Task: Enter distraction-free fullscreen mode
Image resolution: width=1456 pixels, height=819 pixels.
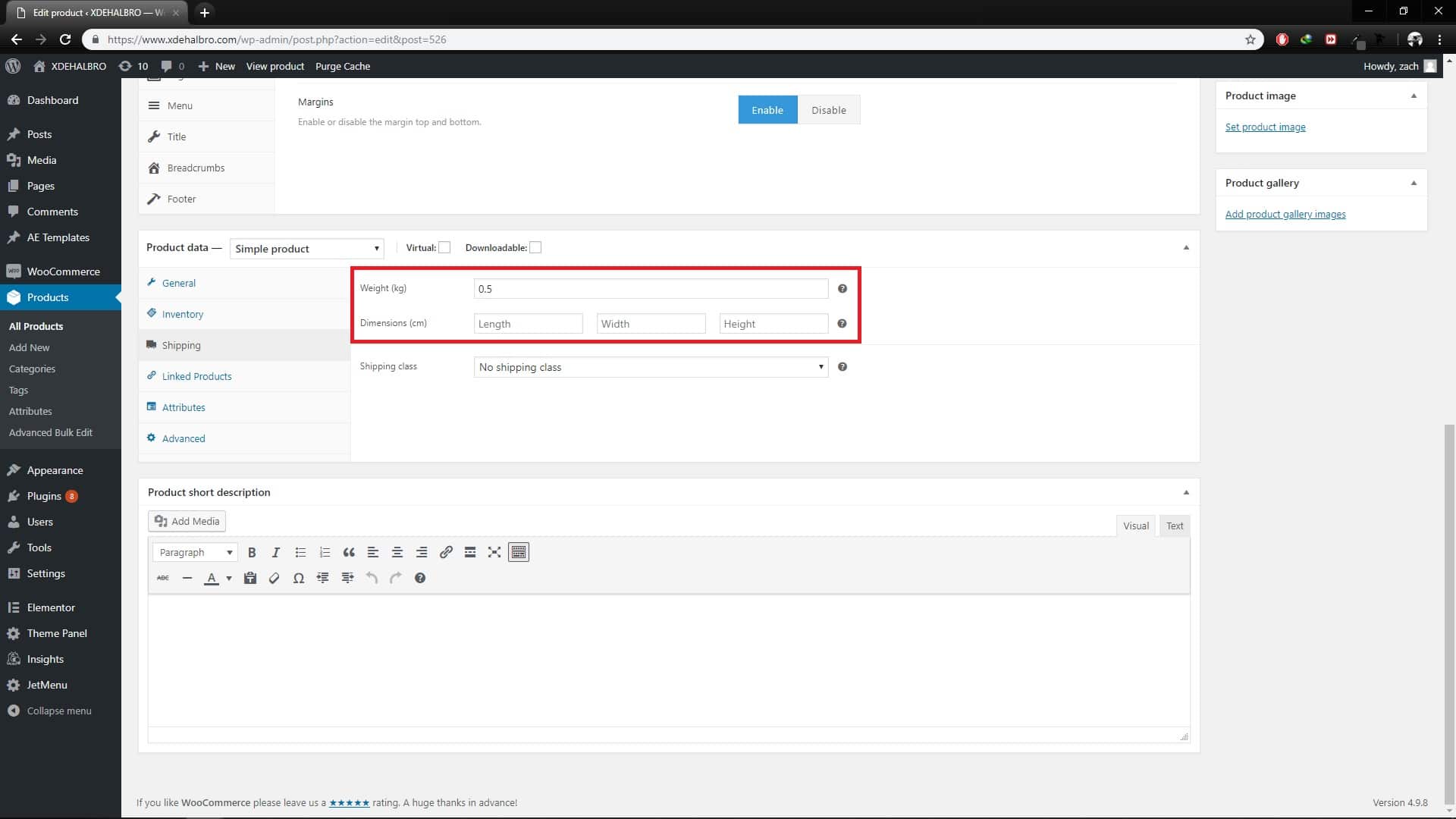Action: pyautogui.click(x=494, y=552)
